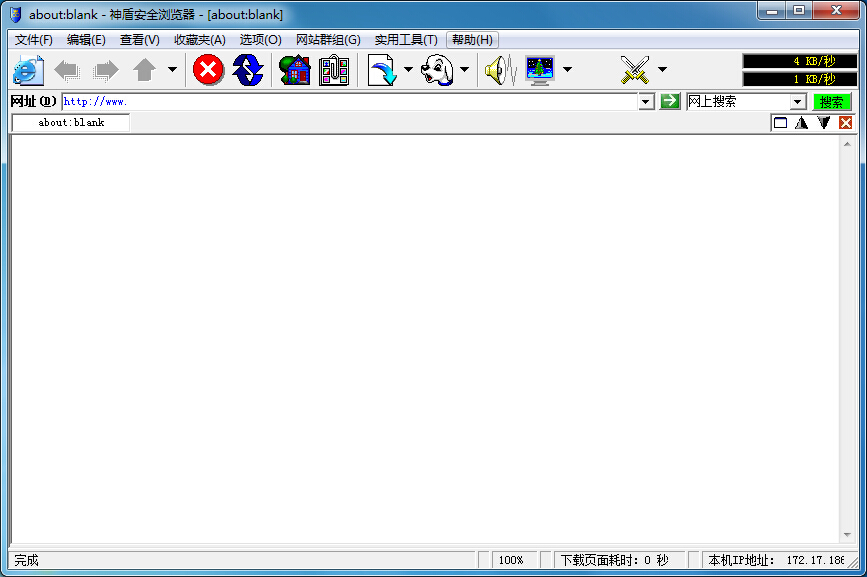The image size is (867, 577).
Task: Open the dropdown arrow next to up arrow
Action: tap(172, 70)
